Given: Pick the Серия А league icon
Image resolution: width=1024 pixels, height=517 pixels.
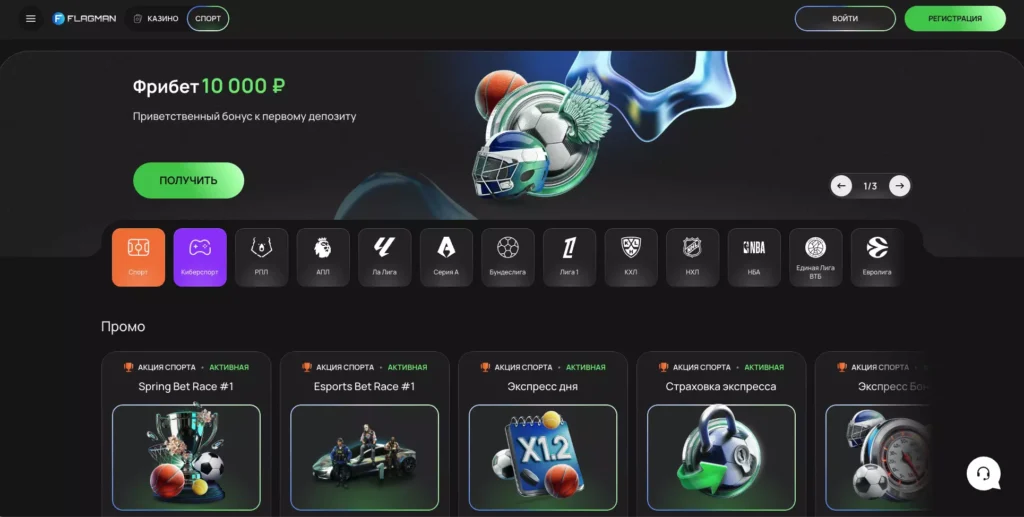Looking at the screenshot, I should click(x=446, y=257).
